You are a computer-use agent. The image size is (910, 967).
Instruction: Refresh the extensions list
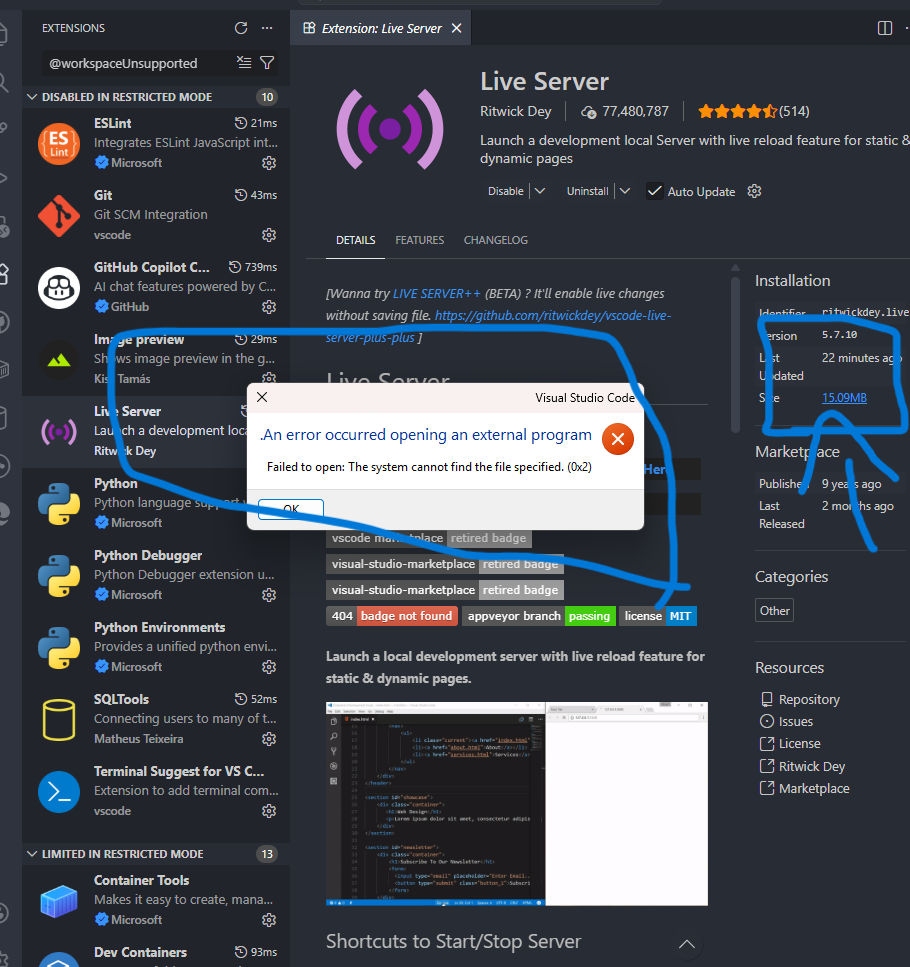(x=241, y=28)
